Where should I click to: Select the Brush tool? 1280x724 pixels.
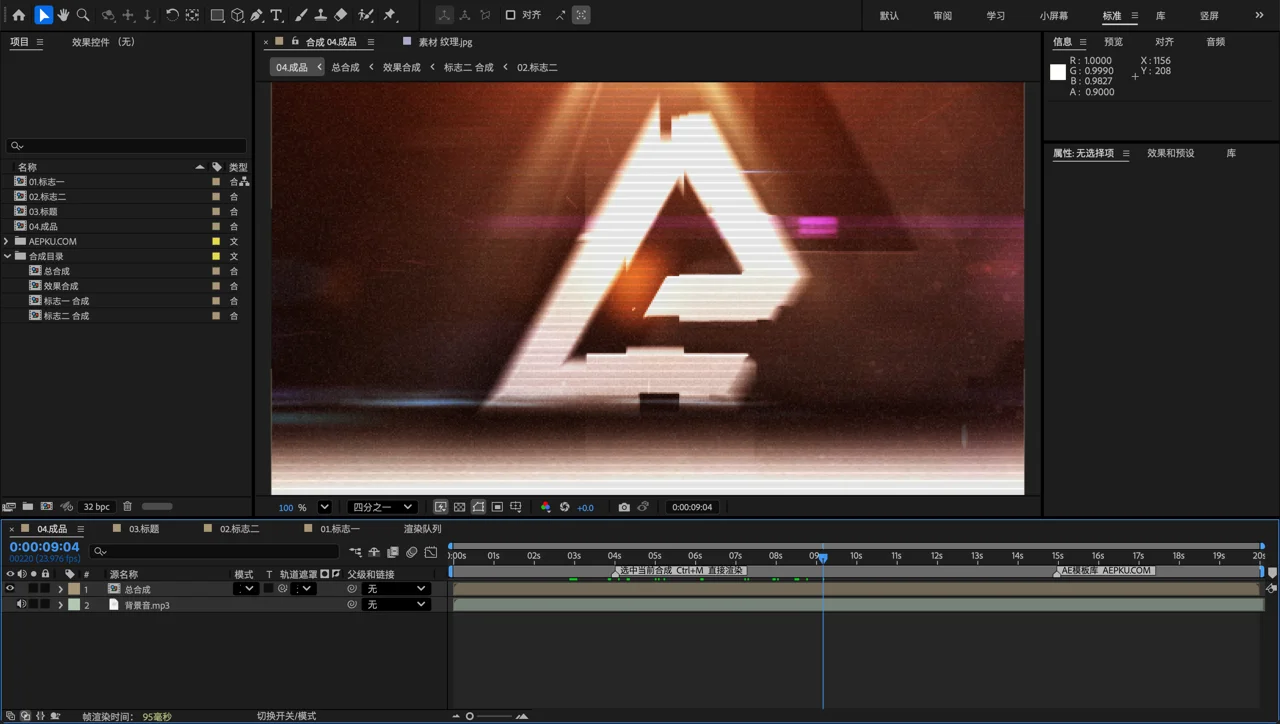[x=300, y=15]
